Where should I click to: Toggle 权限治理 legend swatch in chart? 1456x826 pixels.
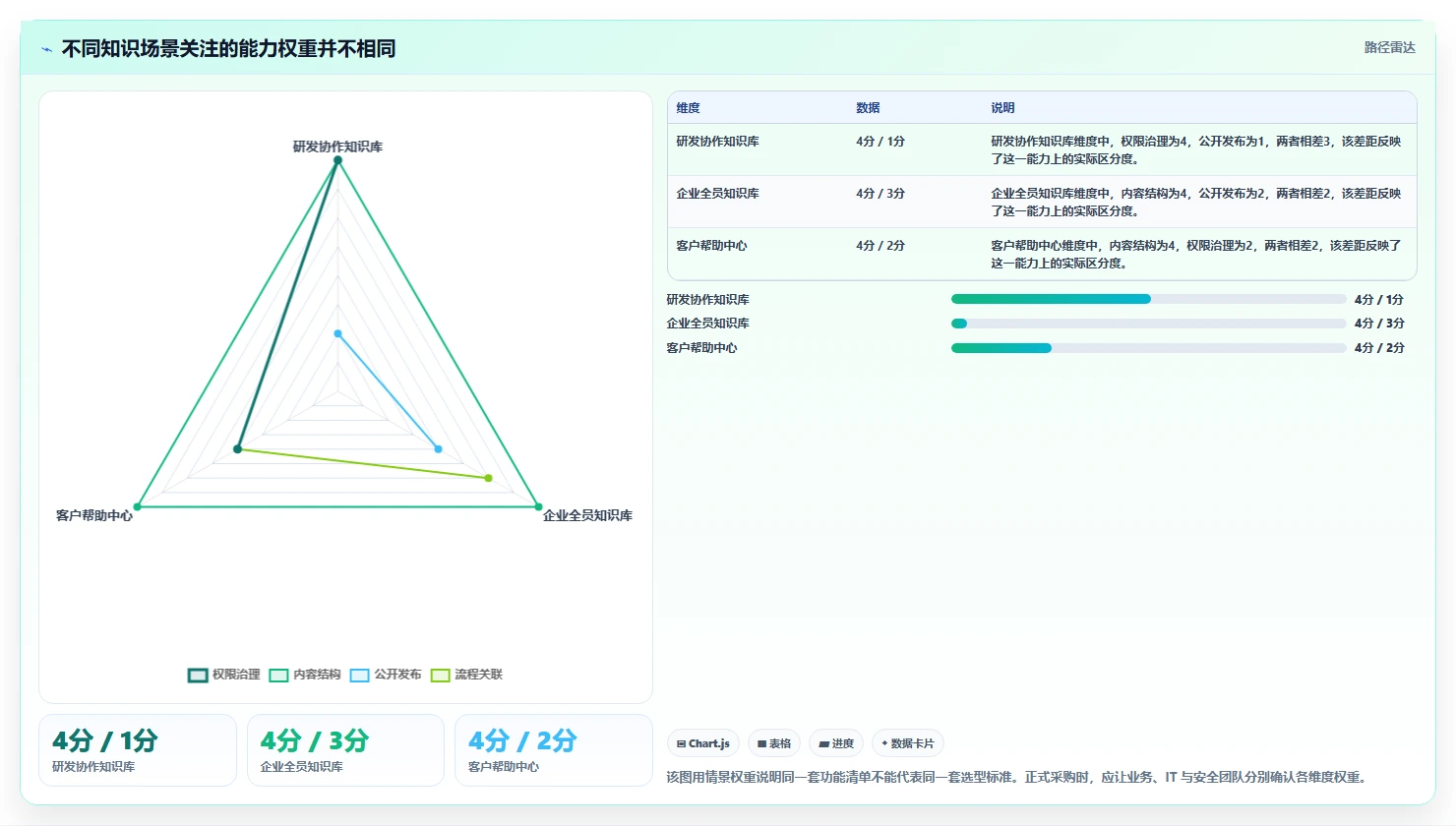(x=198, y=675)
